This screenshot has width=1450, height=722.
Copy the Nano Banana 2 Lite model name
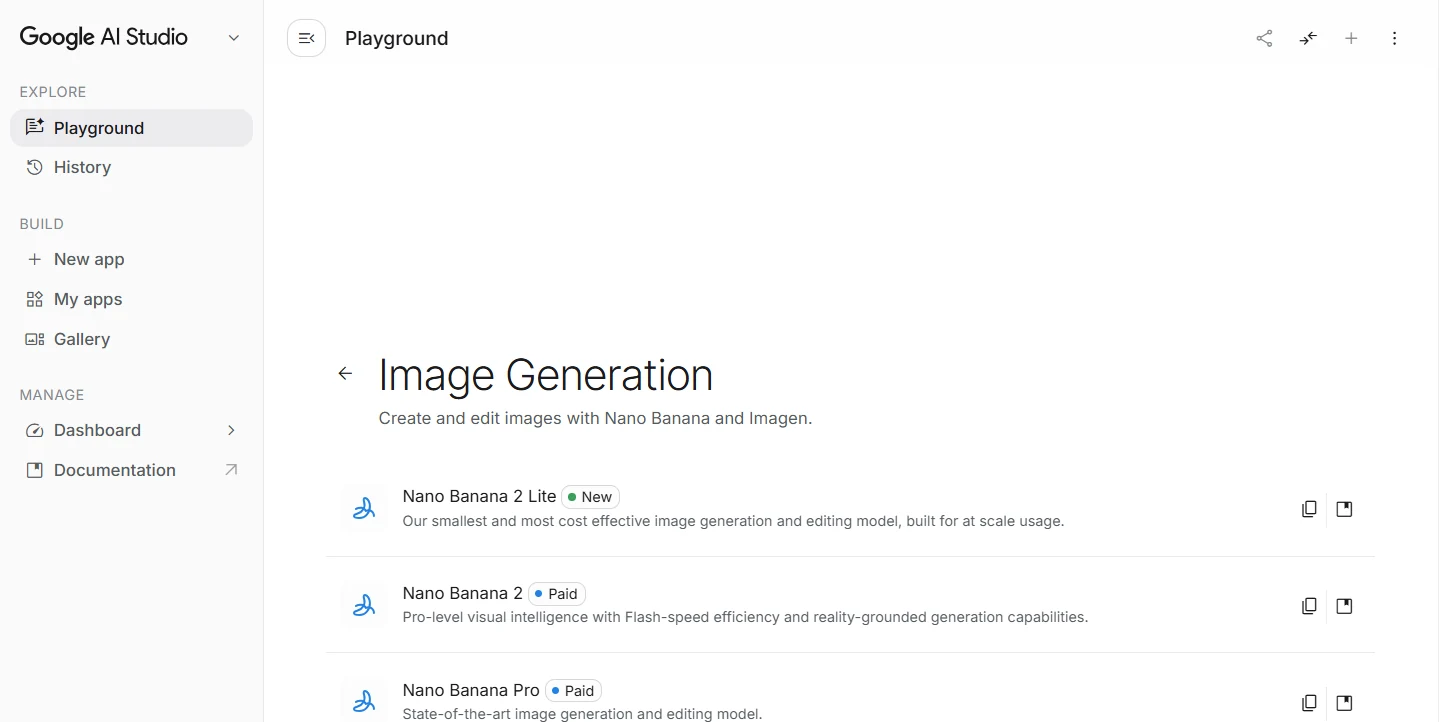[1309, 509]
